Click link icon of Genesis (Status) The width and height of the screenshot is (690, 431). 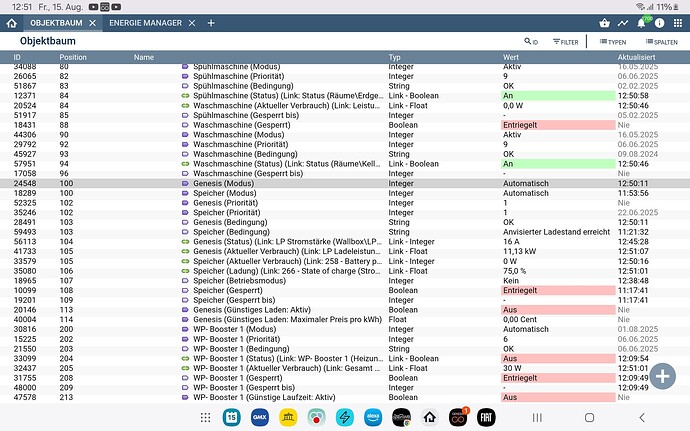[185, 242]
